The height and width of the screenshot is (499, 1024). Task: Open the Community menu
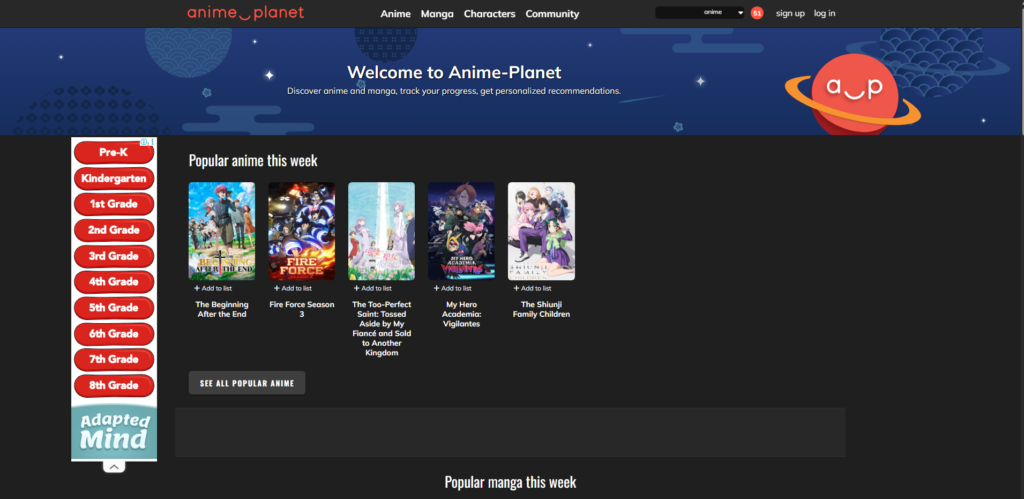click(552, 14)
